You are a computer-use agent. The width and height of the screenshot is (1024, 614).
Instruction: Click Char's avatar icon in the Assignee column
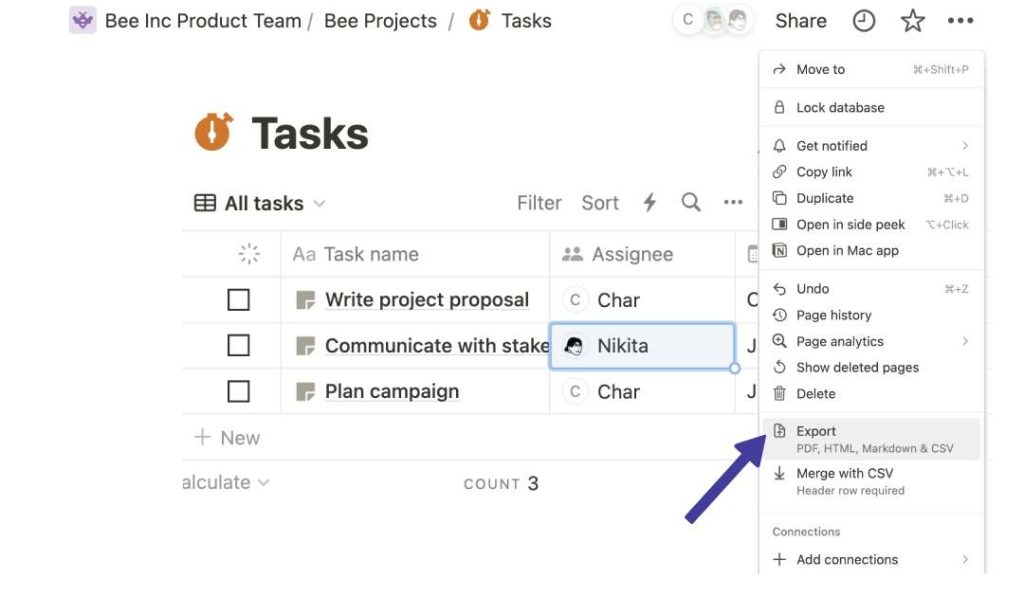[x=576, y=299]
